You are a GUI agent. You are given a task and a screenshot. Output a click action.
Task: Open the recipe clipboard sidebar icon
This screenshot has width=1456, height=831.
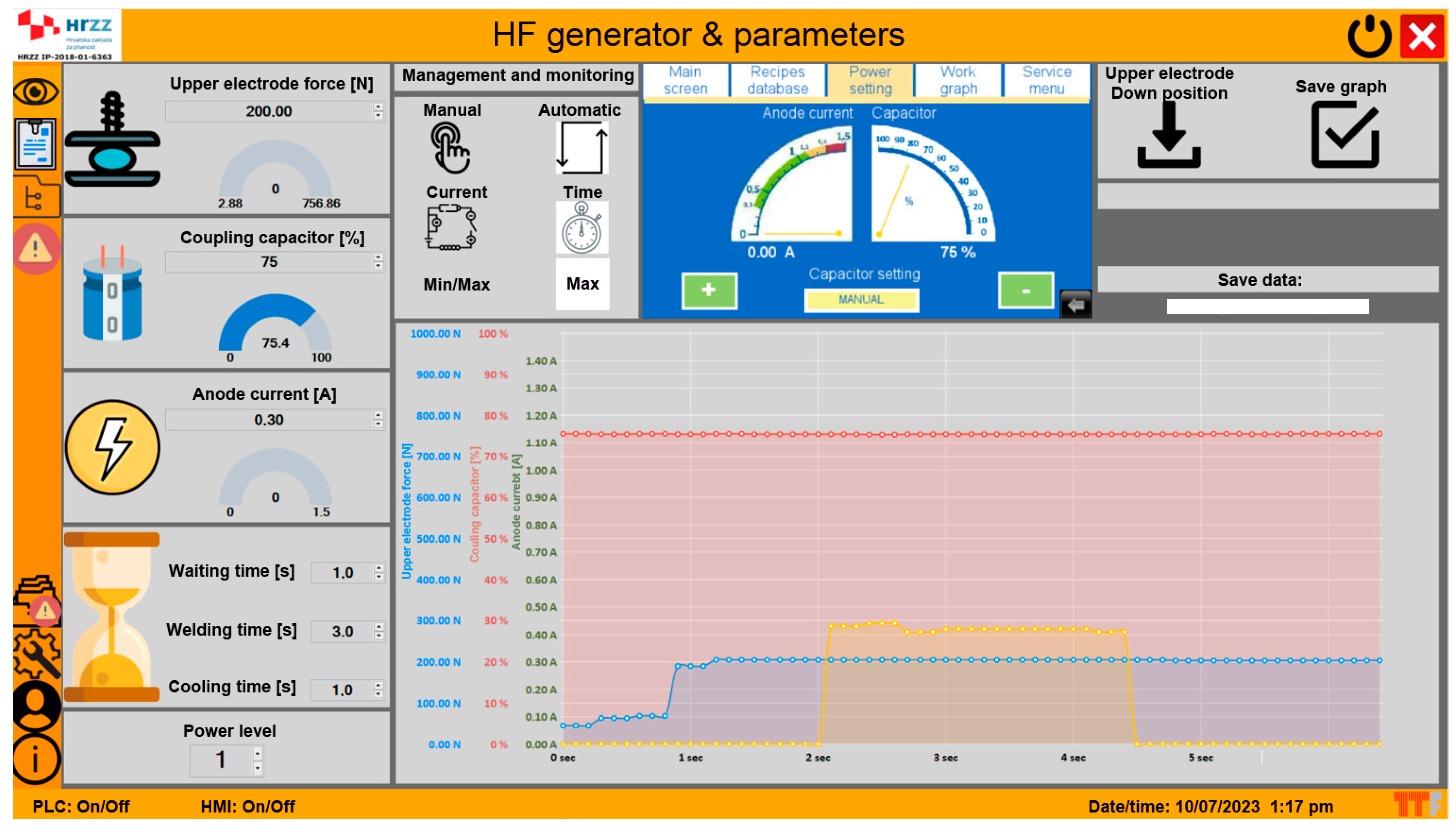pos(36,144)
